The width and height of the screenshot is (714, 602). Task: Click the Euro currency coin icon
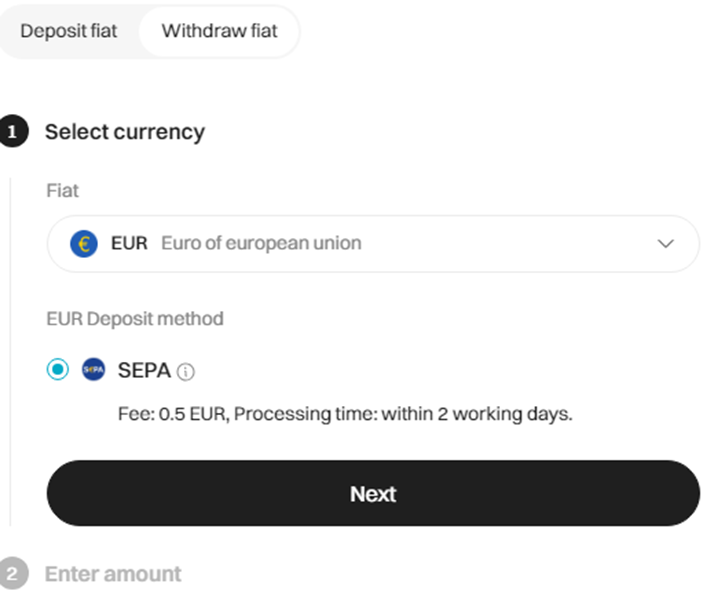click(x=83, y=244)
